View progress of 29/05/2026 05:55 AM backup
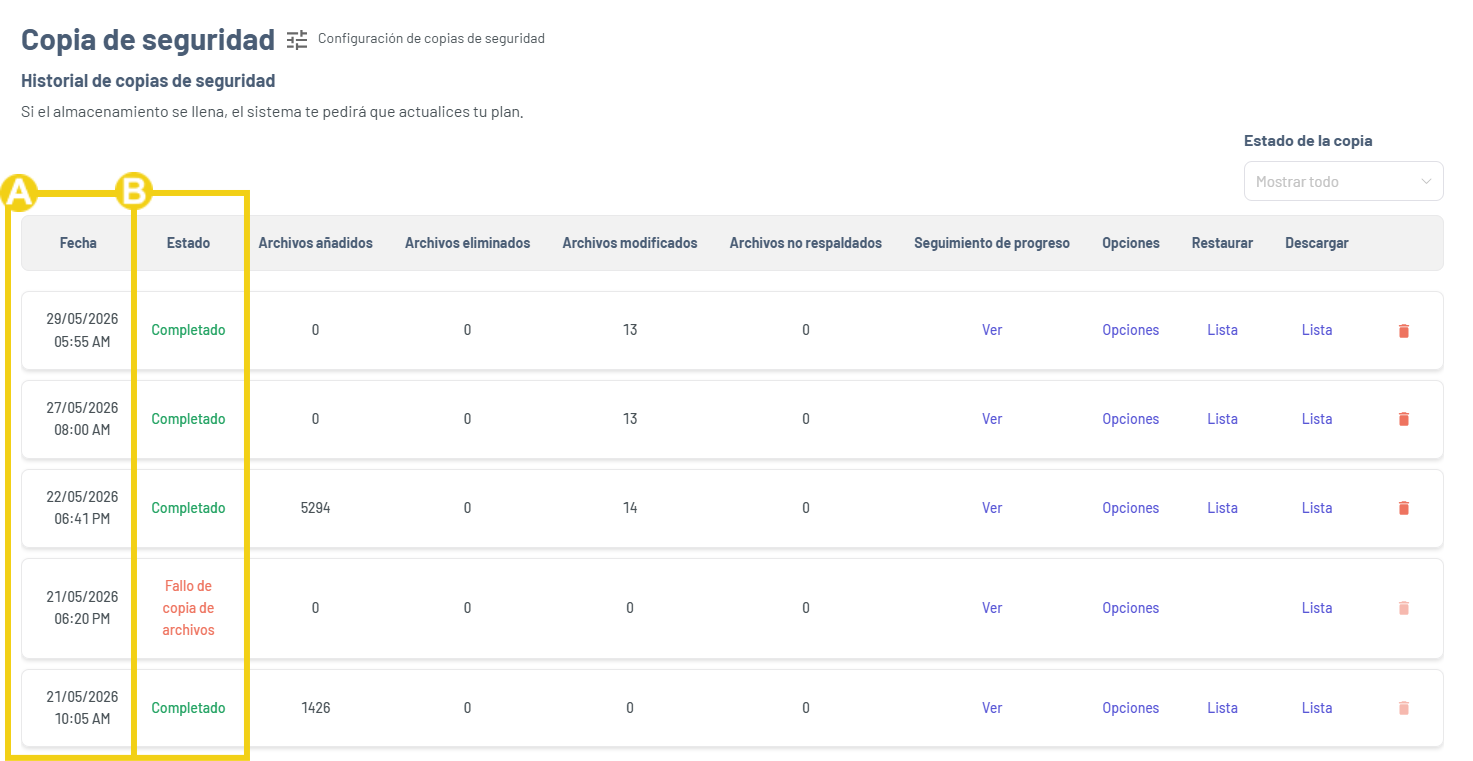 pos(992,330)
